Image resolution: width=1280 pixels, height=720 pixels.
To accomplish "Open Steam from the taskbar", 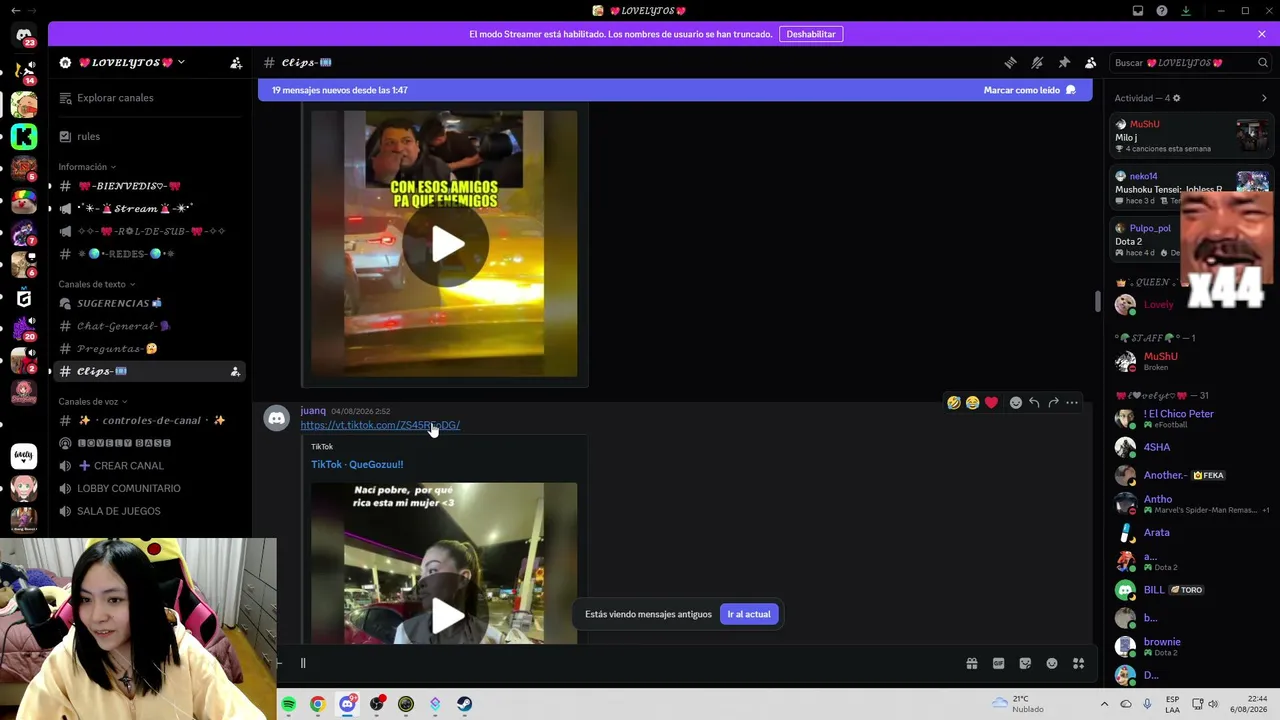I will coord(465,704).
